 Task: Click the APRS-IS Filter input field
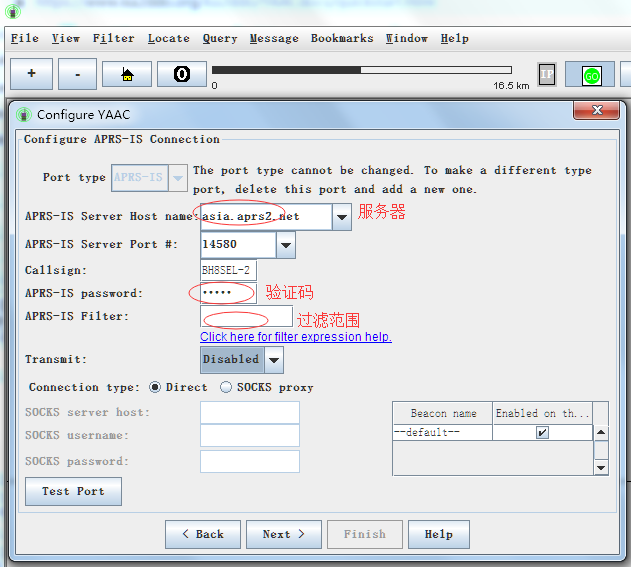[246, 317]
